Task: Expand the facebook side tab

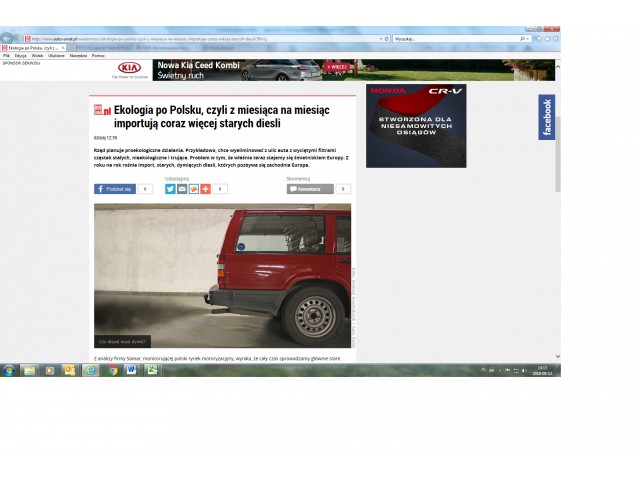Action: click(547, 117)
